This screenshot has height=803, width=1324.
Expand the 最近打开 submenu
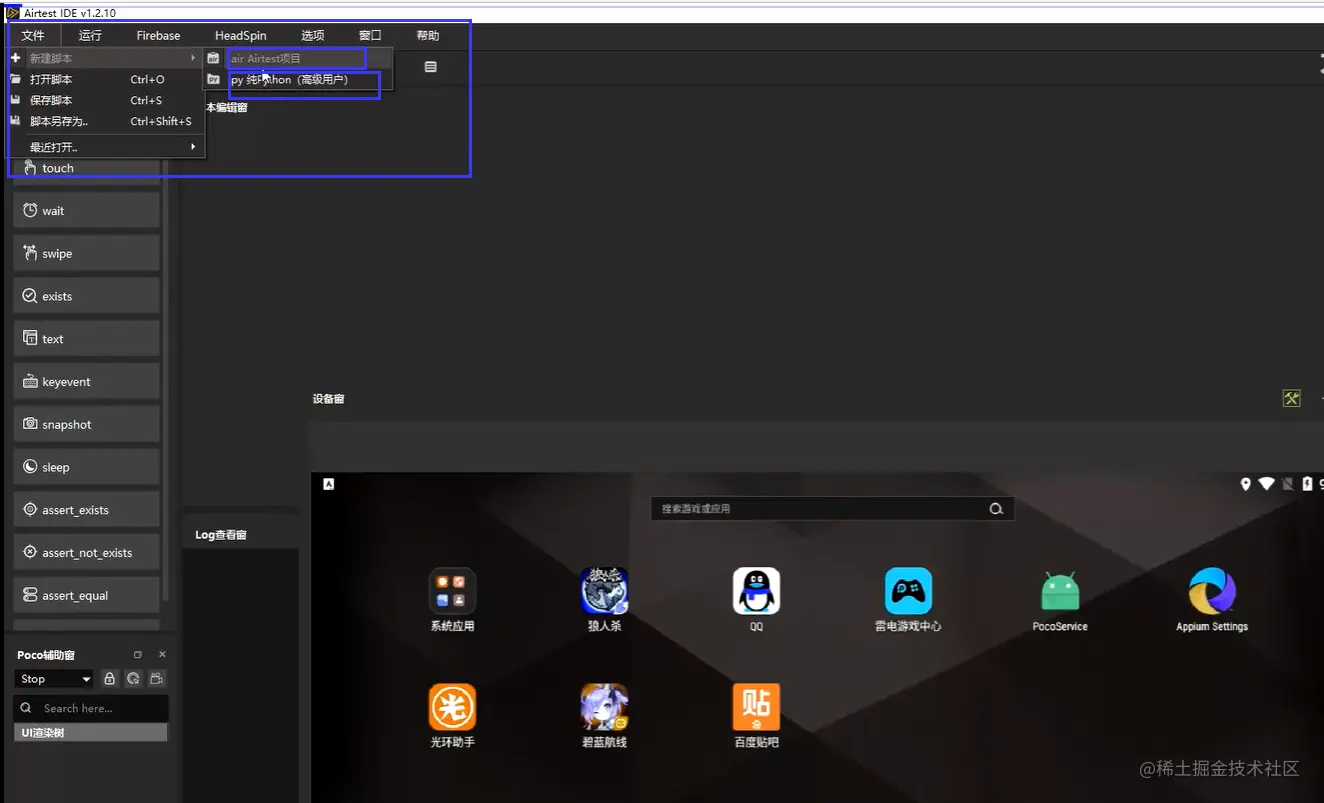[107, 147]
